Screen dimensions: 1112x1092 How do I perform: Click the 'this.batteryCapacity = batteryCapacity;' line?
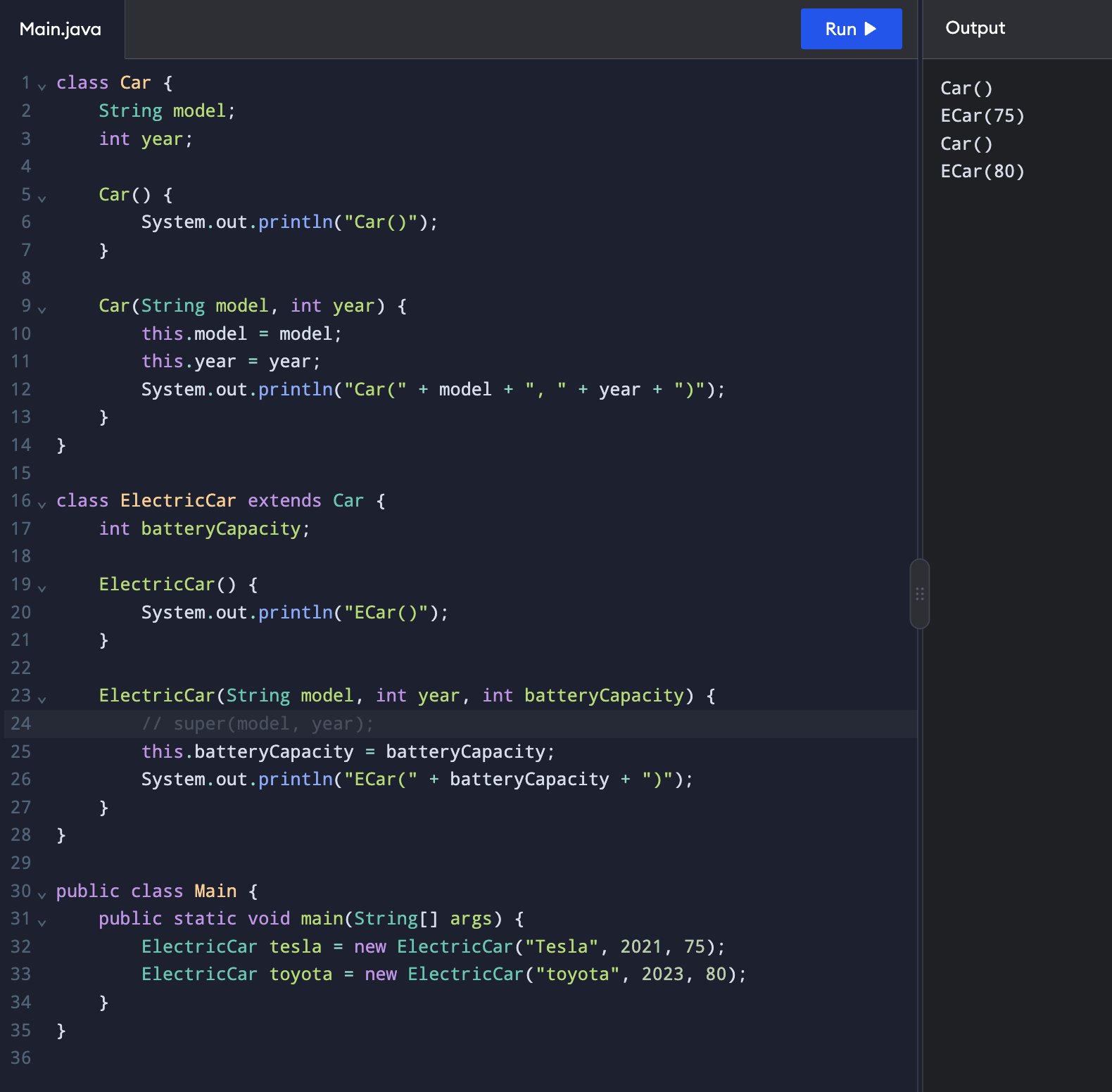(348, 751)
